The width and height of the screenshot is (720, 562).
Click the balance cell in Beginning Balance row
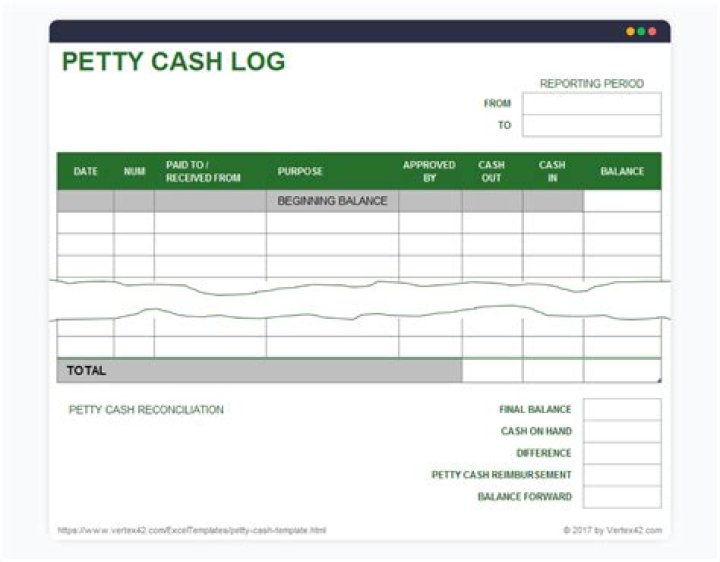pos(622,201)
